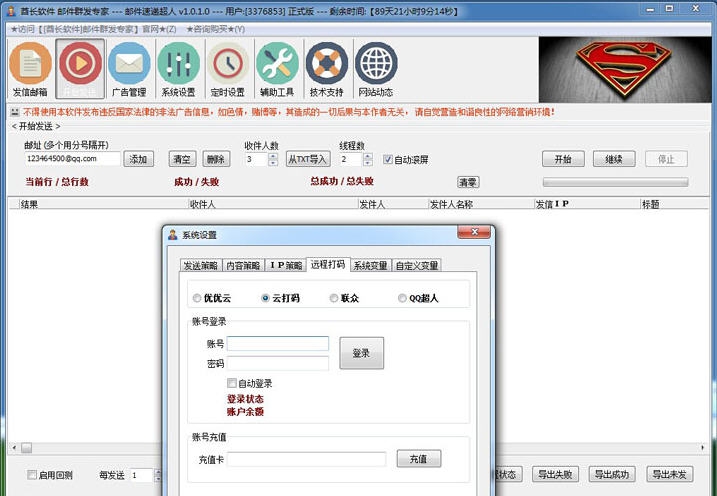This screenshot has height=496, width=717.
Task: Click the email address input 123464500@qq.com
Action: [x=72, y=159]
